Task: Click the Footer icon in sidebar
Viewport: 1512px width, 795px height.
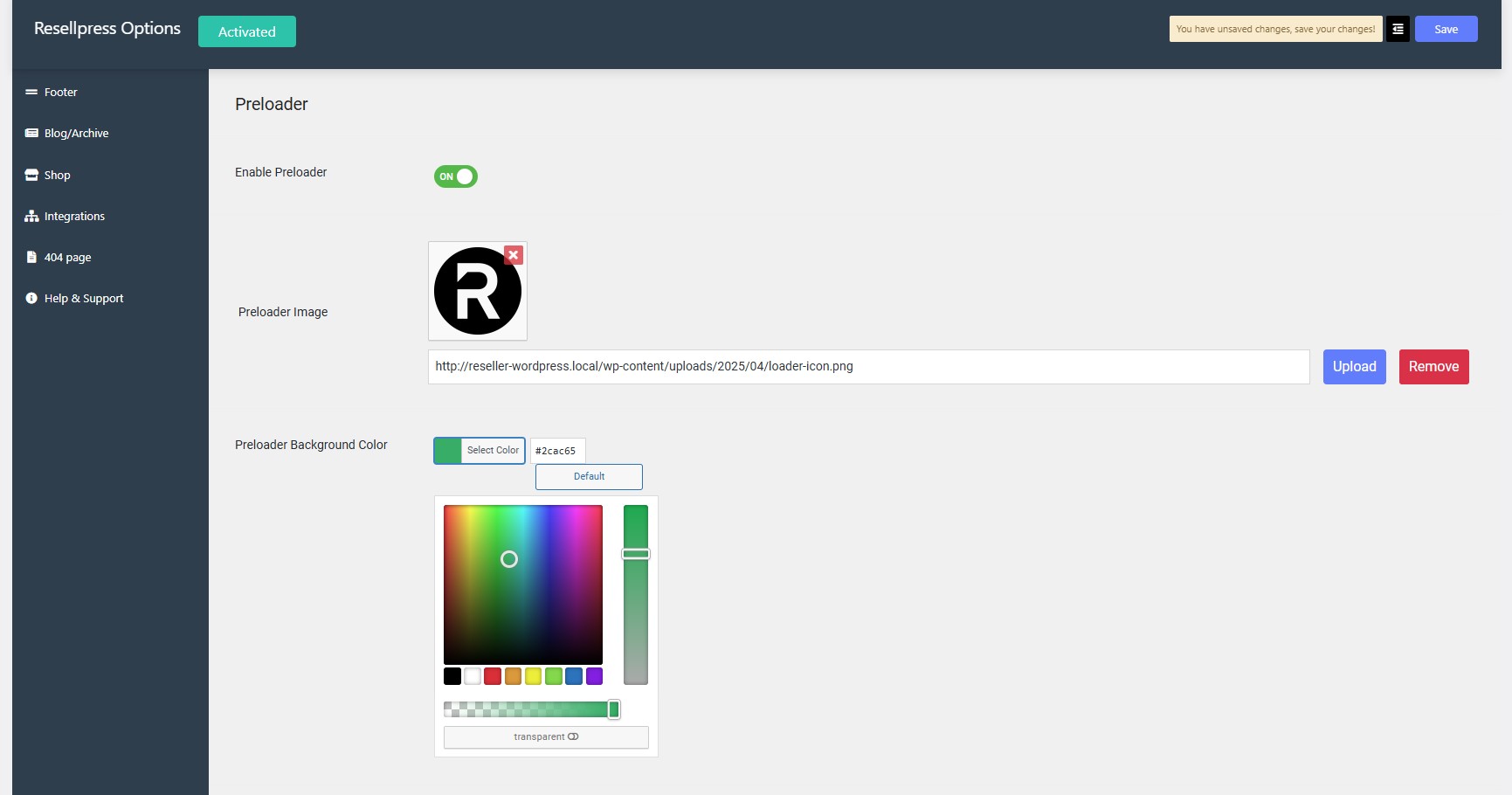Action: click(31, 92)
